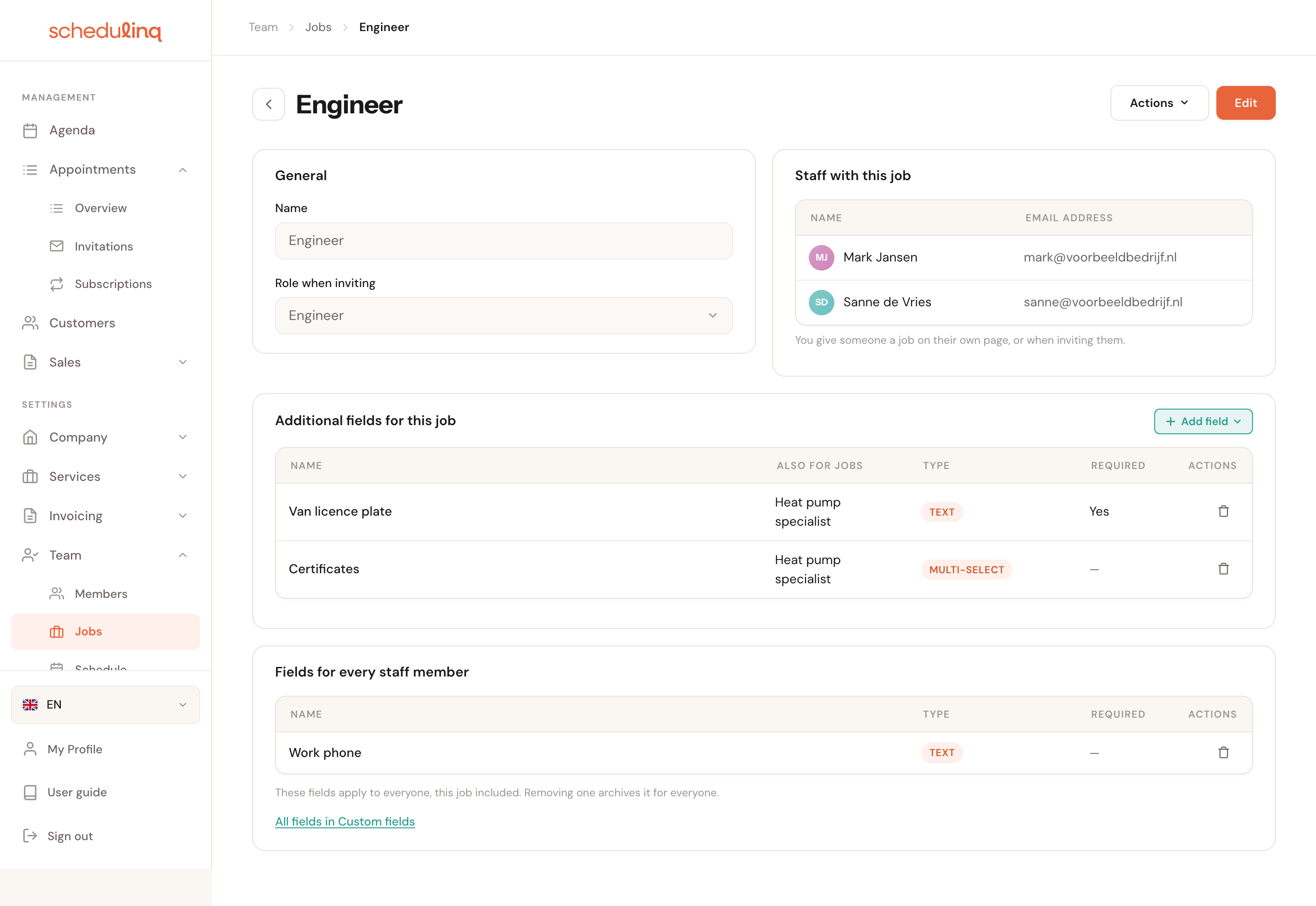1316x906 pixels.
Task: Collapse the Team menu chevron
Action: [183, 555]
